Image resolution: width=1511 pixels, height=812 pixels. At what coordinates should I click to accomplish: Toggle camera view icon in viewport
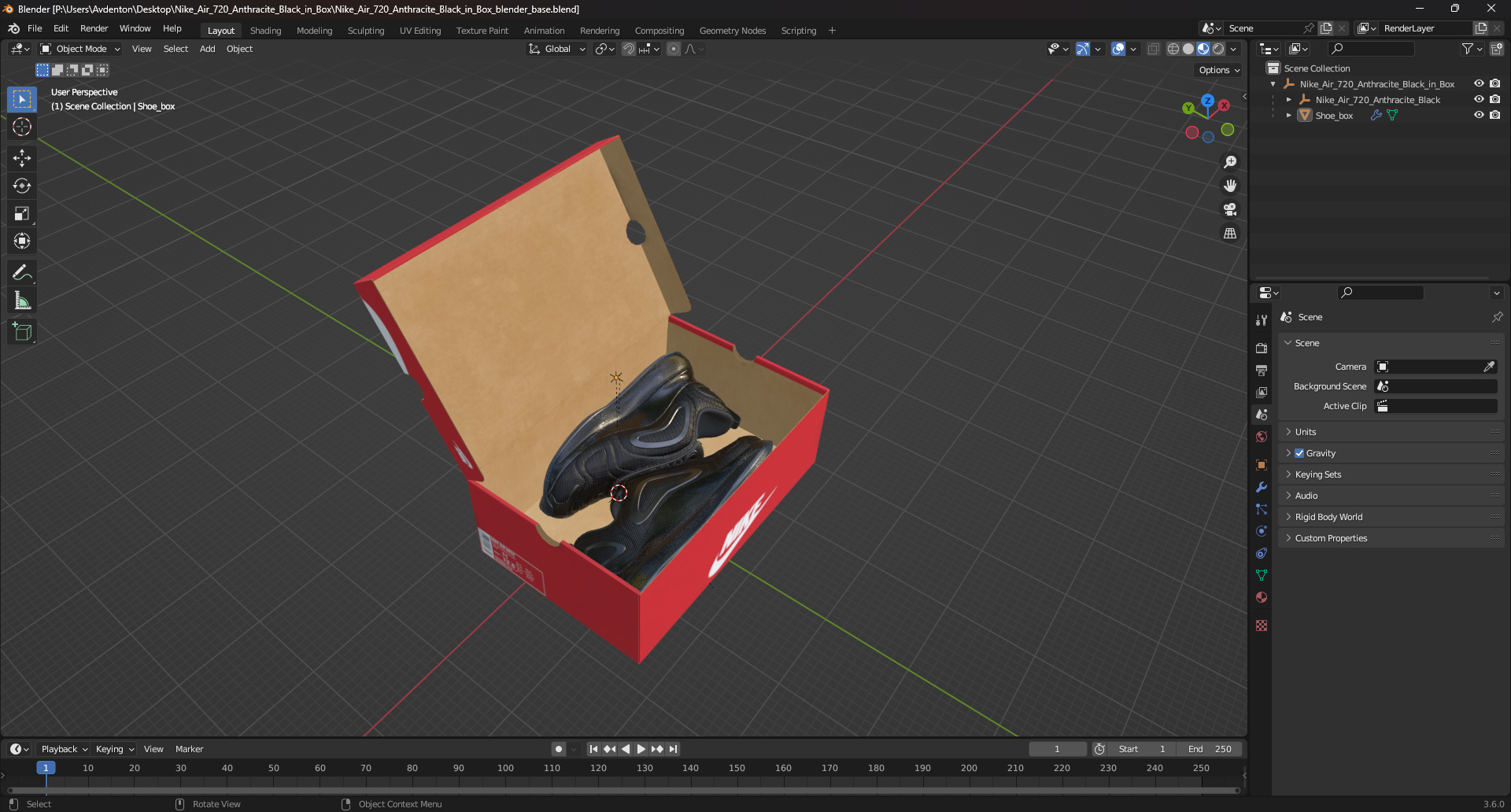(x=1230, y=209)
